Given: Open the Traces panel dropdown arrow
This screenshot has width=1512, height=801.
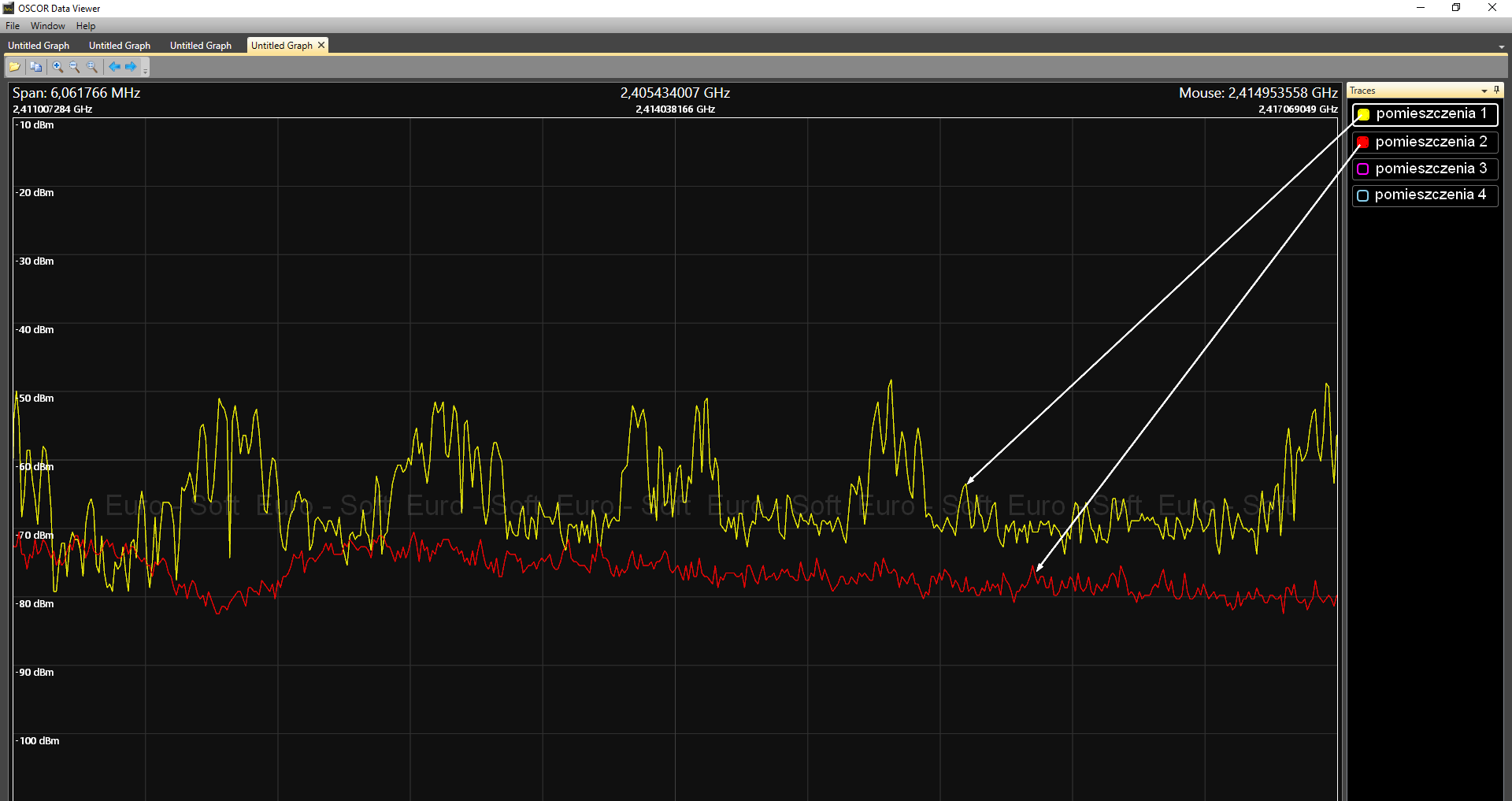Looking at the screenshot, I should [1484, 91].
